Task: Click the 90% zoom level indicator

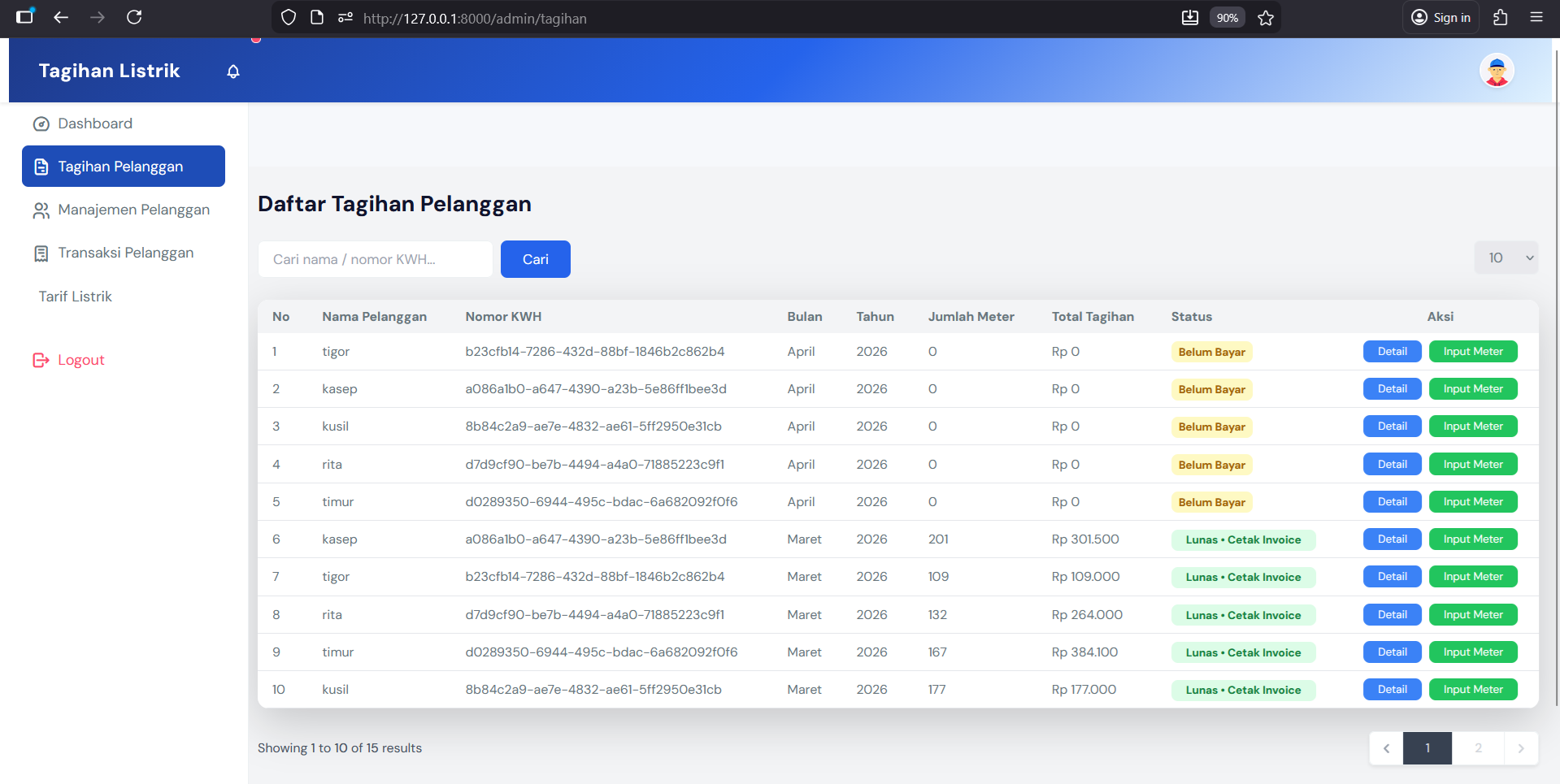Action: [x=1227, y=18]
